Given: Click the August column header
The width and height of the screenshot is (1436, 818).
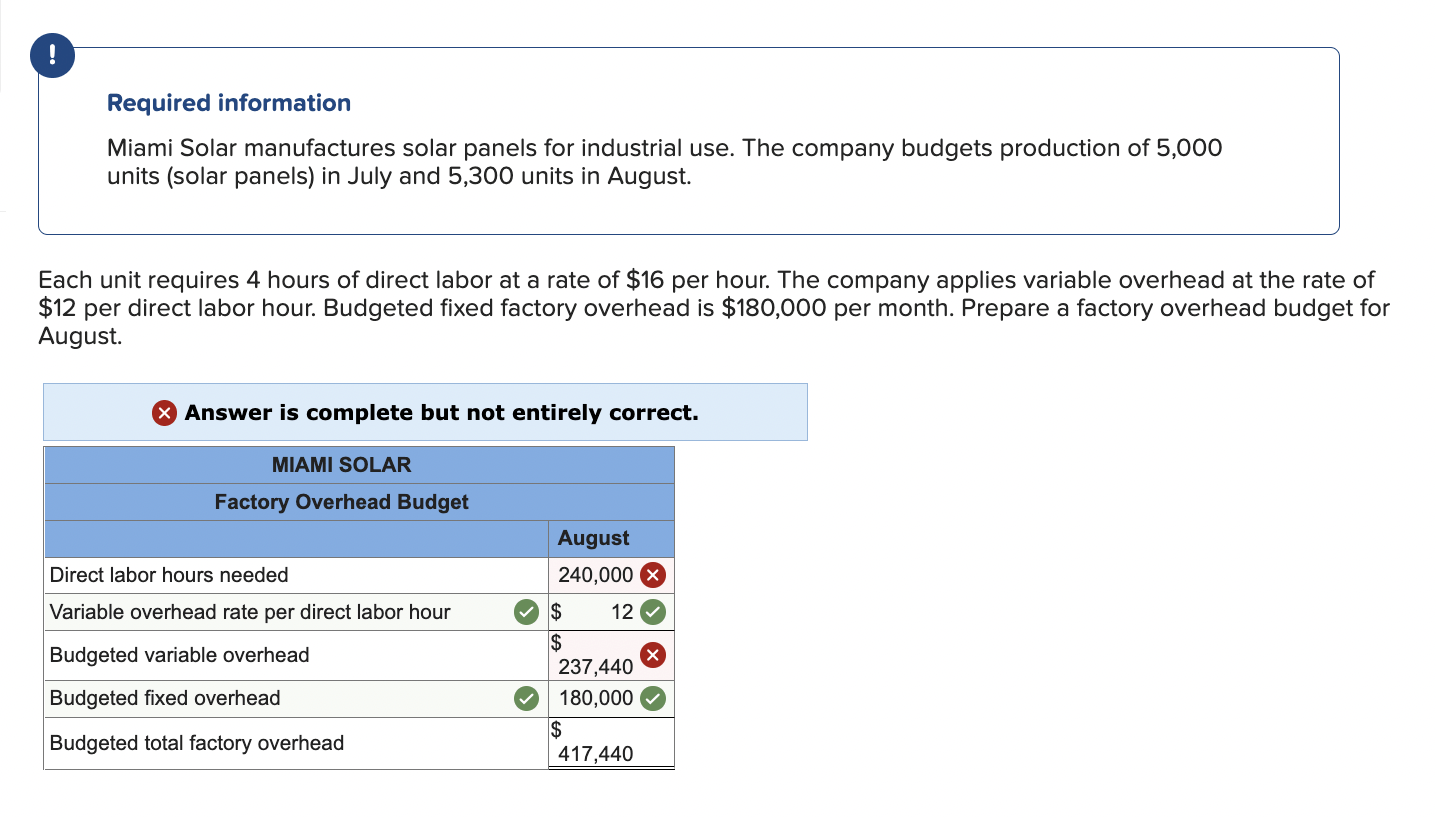Looking at the screenshot, I should coord(594,538).
